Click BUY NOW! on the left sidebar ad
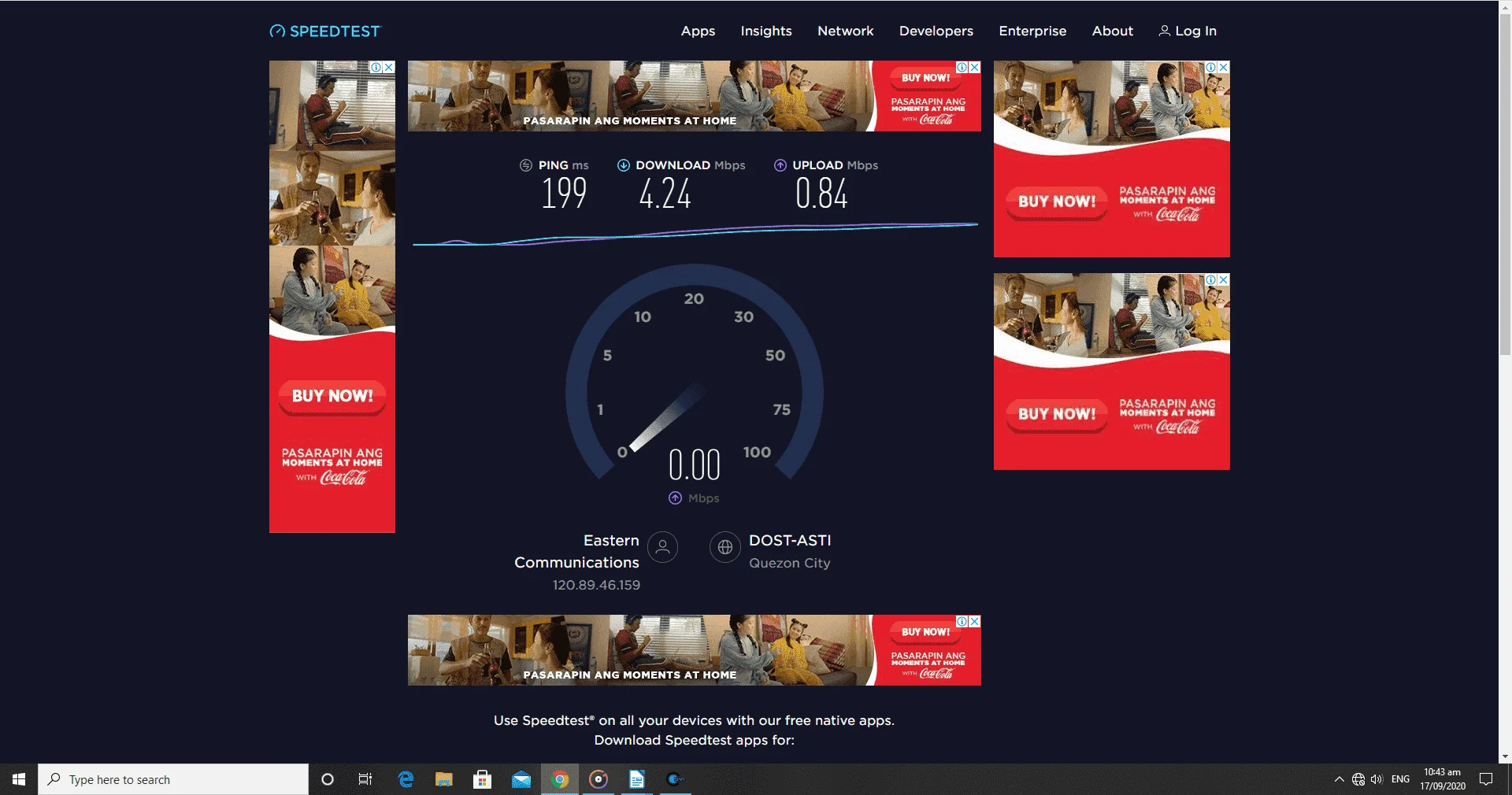This screenshot has width=1512, height=795. (x=332, y=396)
